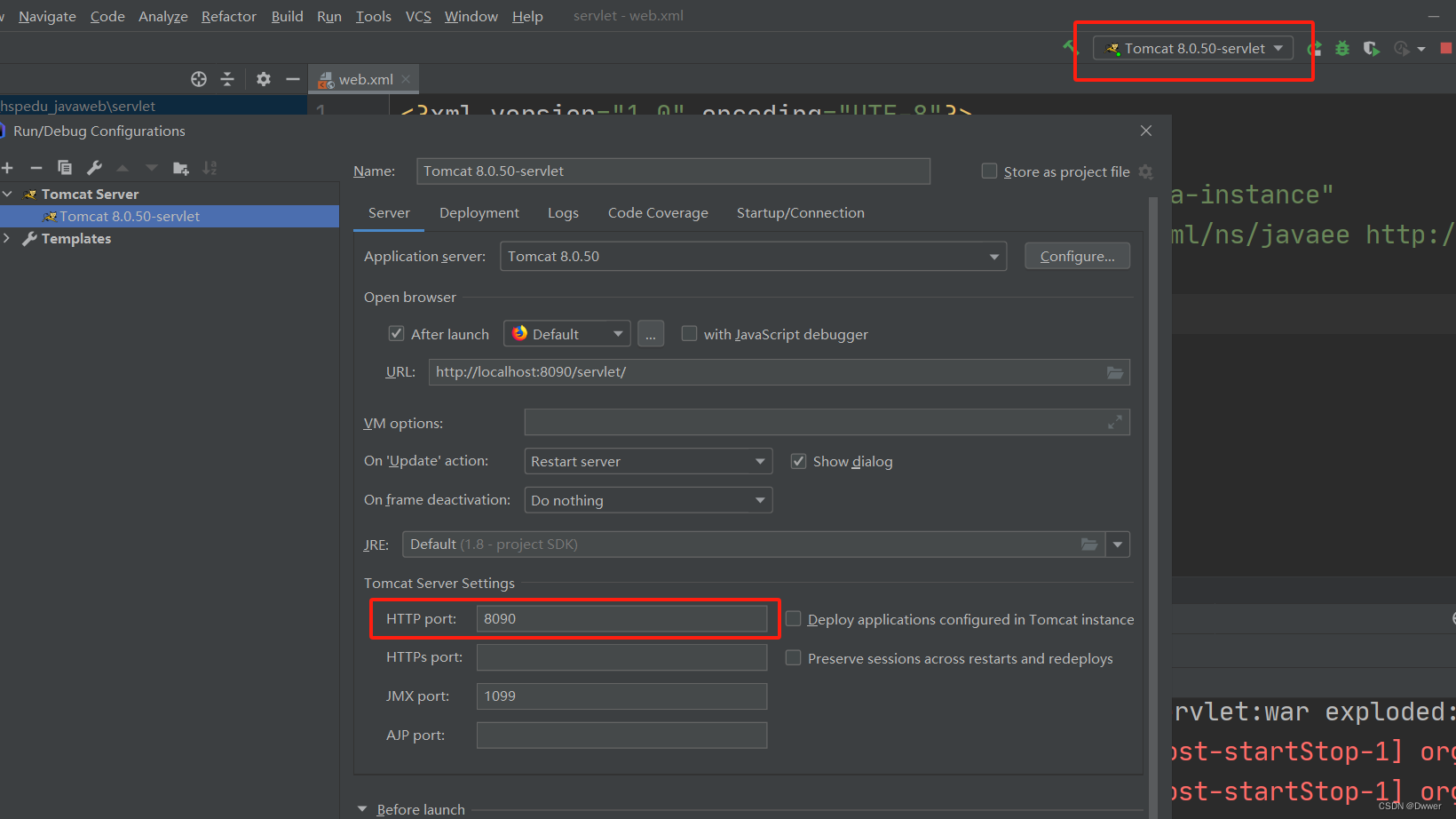Open the JRE dropdown arrow
Viewport: 1456px width, 819px height.
click(1118, 545)
